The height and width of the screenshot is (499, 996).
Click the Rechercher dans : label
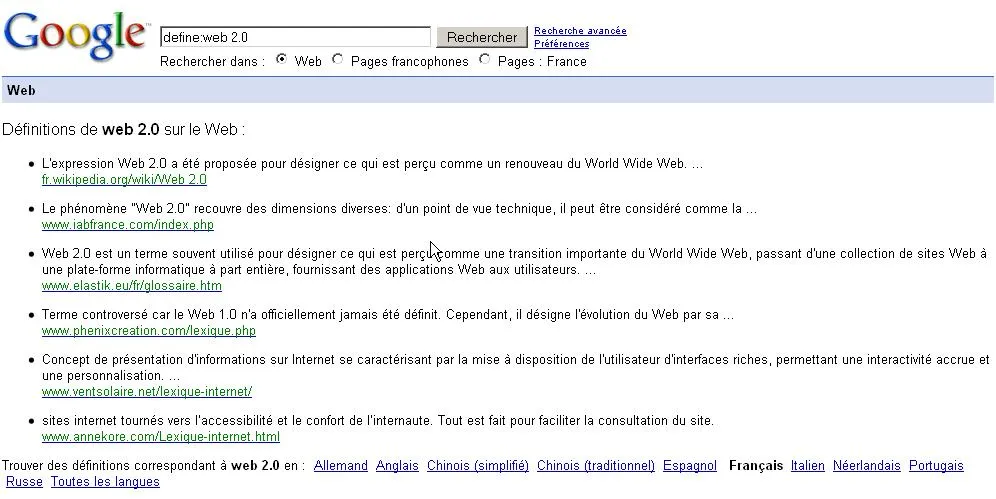click(x=212, y=62)
